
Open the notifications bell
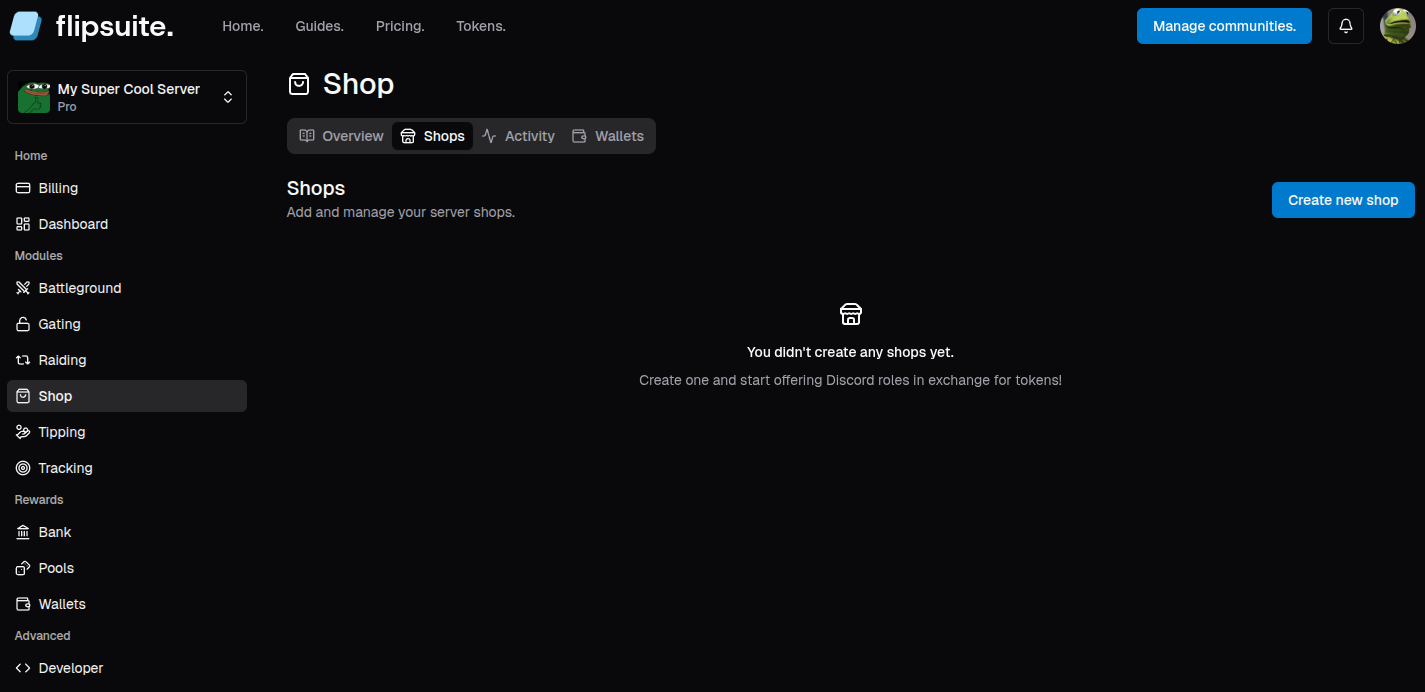[x=1346, y=26]
